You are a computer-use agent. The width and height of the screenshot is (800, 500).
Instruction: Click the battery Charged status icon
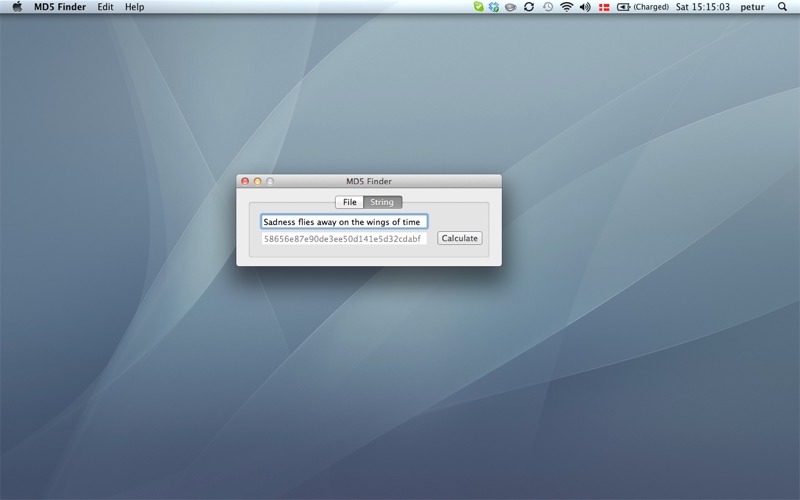pyautogui.click(x=643, y=7)
